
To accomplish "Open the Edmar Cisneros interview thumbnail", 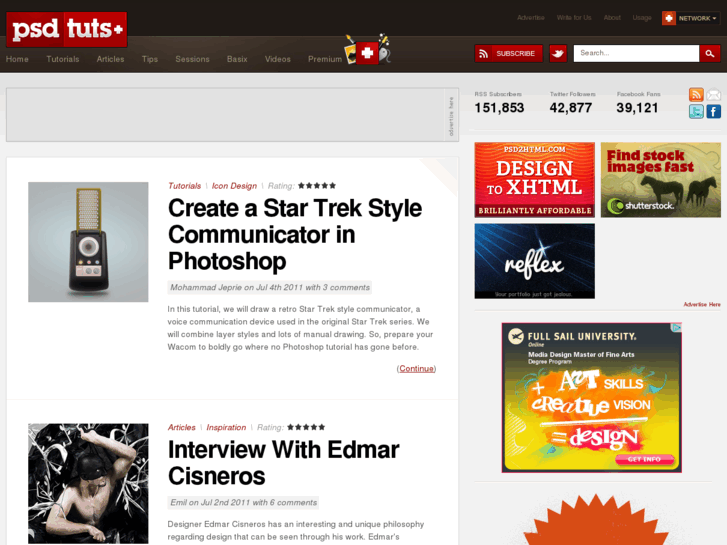I will [88, 483].
